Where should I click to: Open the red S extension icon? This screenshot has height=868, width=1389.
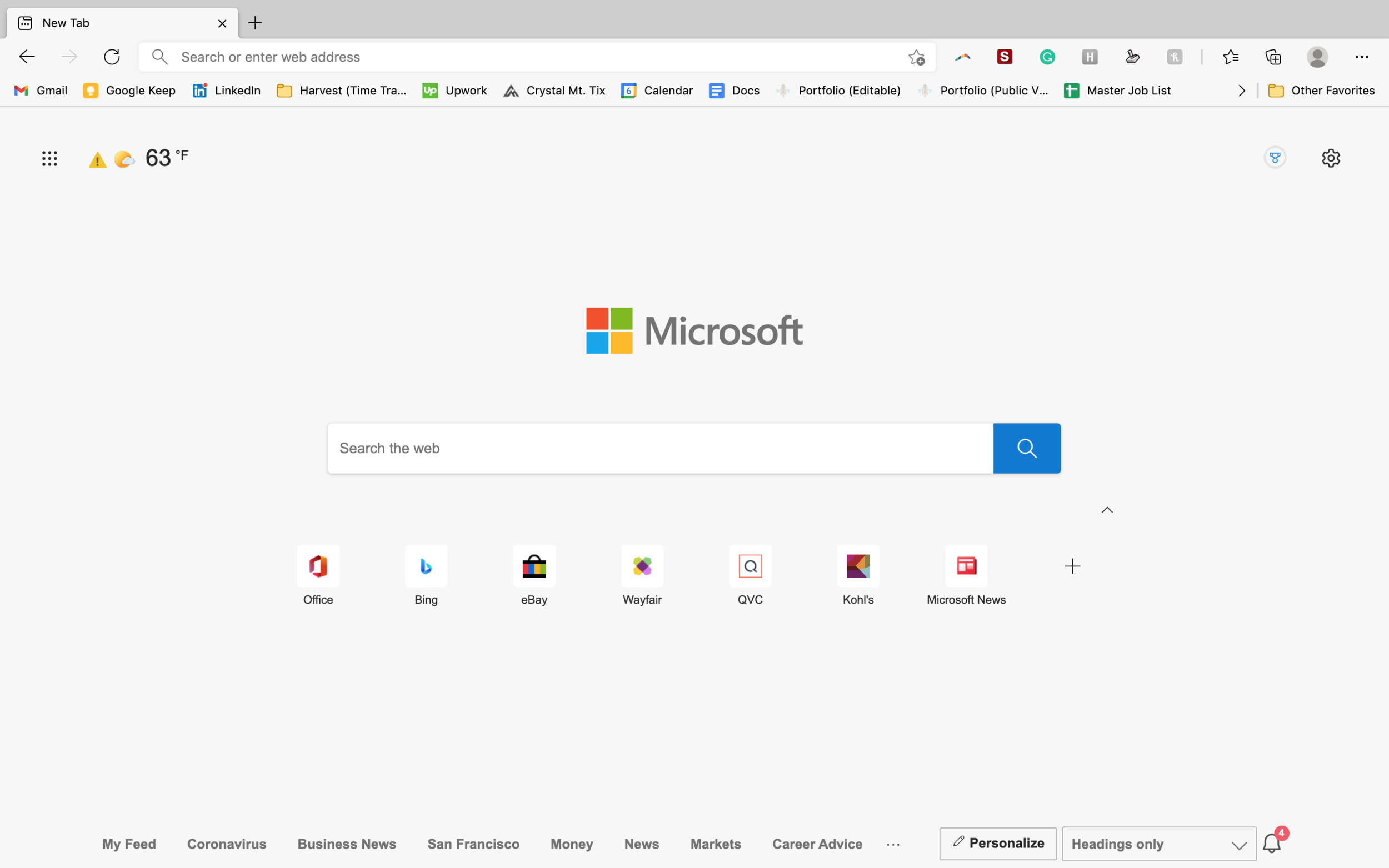(x=1005, y=57)
